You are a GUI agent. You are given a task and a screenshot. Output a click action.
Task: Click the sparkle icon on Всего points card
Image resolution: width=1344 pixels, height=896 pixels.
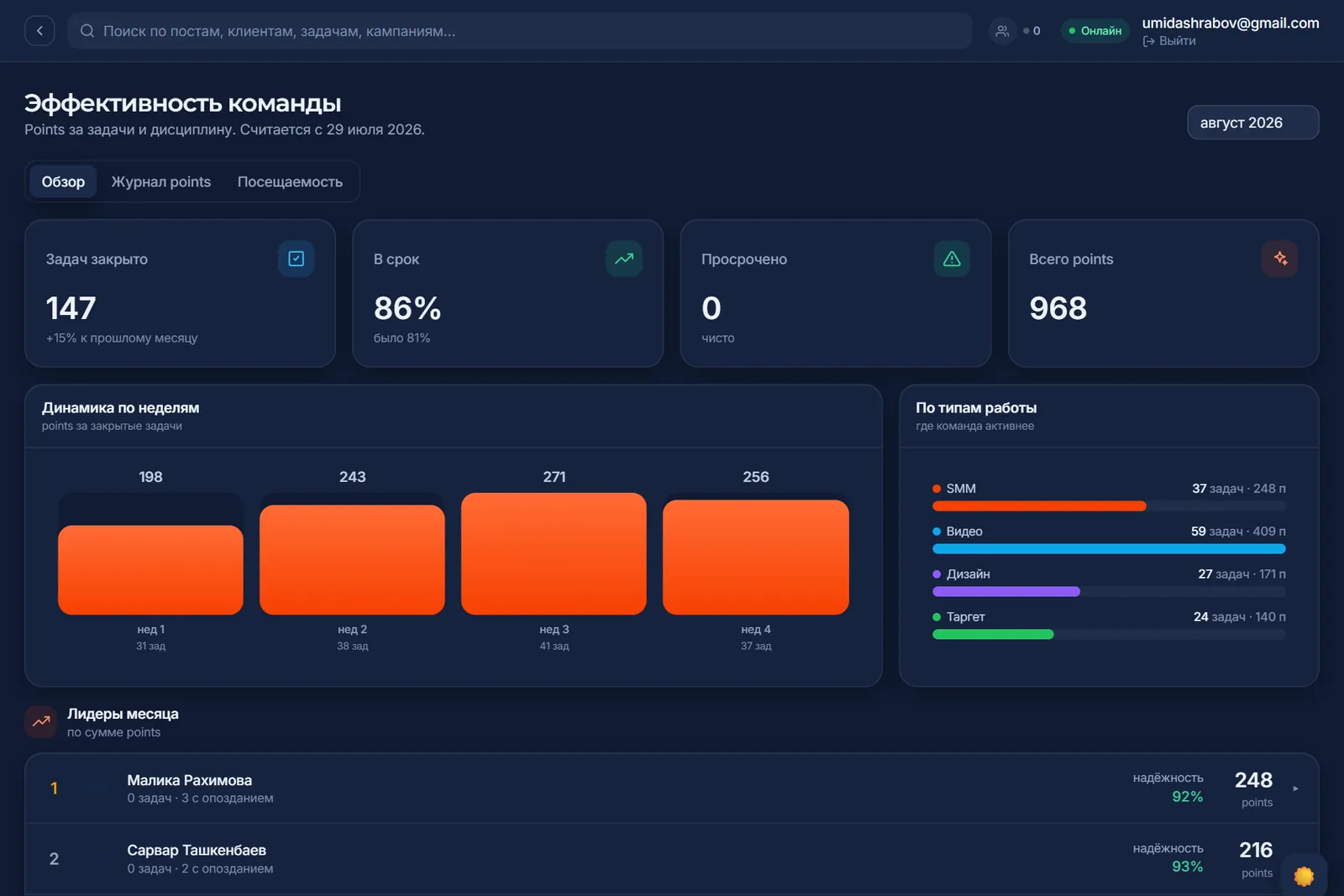point(1280,259)
